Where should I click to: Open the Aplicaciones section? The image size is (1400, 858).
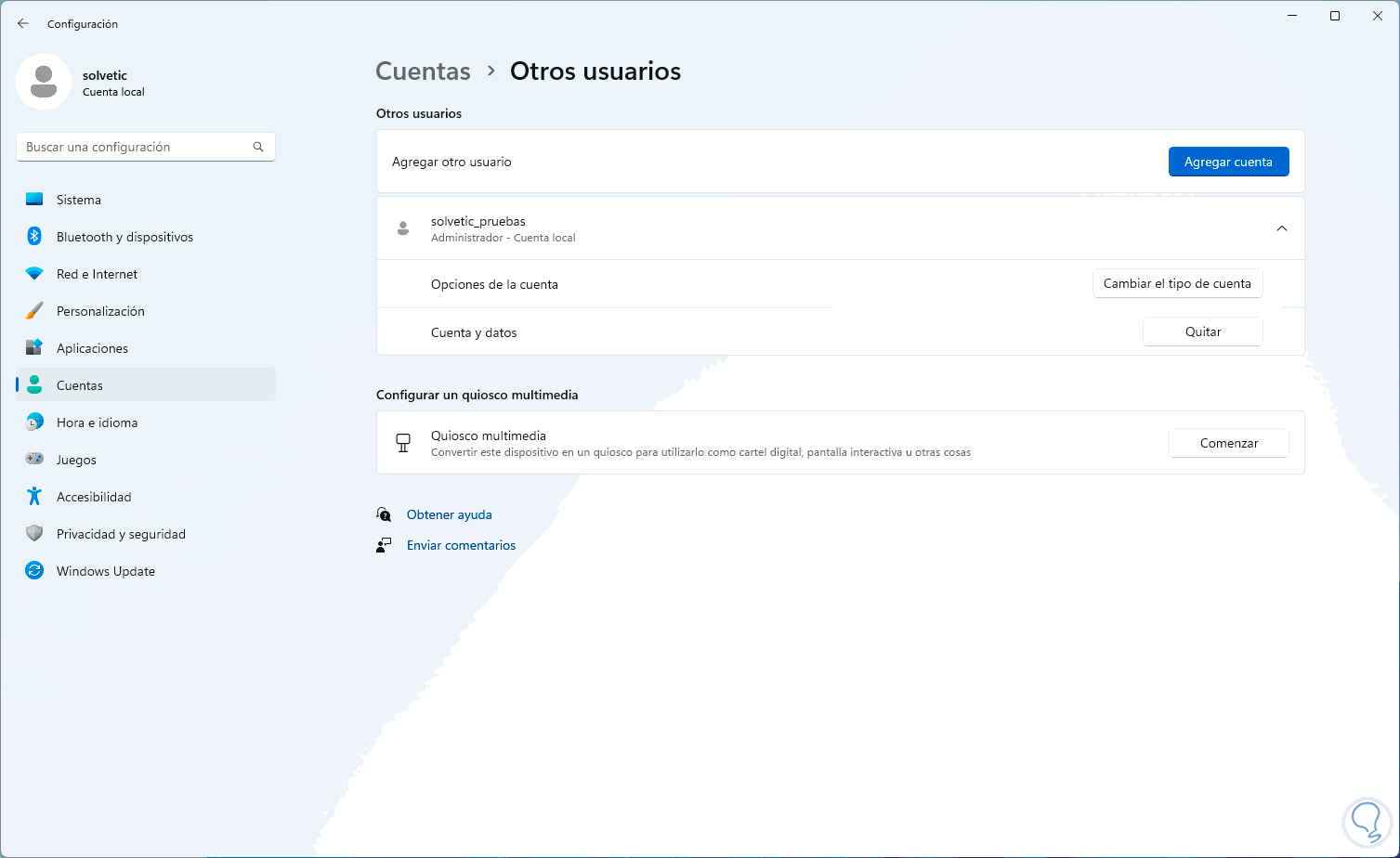[x=146, y=348]
